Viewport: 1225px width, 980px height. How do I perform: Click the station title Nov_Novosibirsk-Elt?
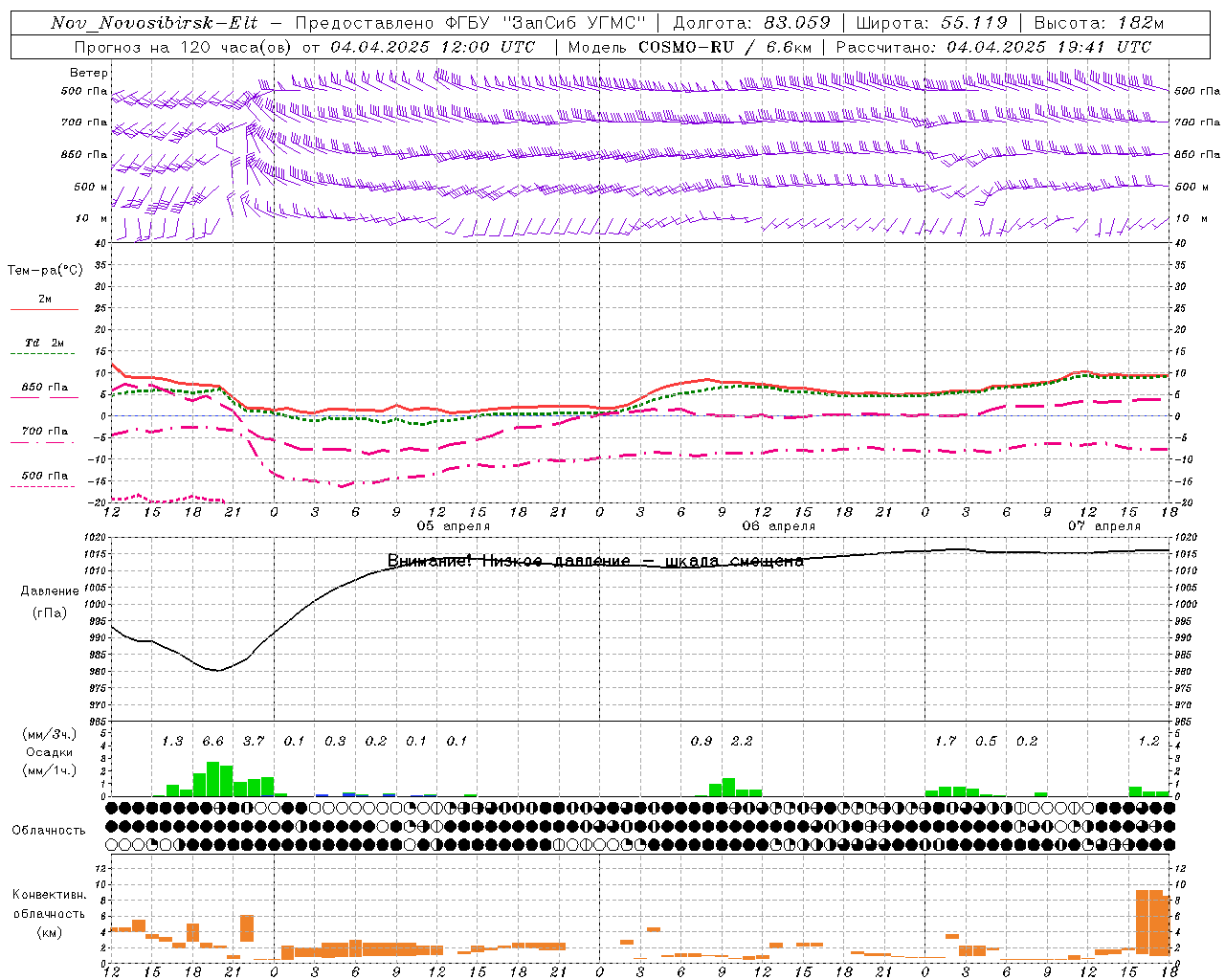coord(154,23)
